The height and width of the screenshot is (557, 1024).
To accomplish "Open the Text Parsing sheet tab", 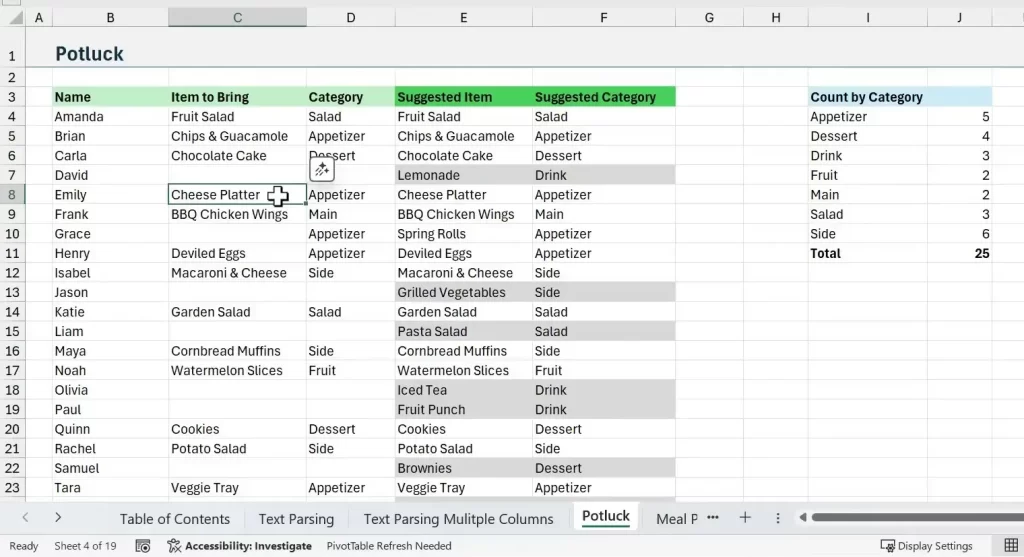I will (296, 518).
